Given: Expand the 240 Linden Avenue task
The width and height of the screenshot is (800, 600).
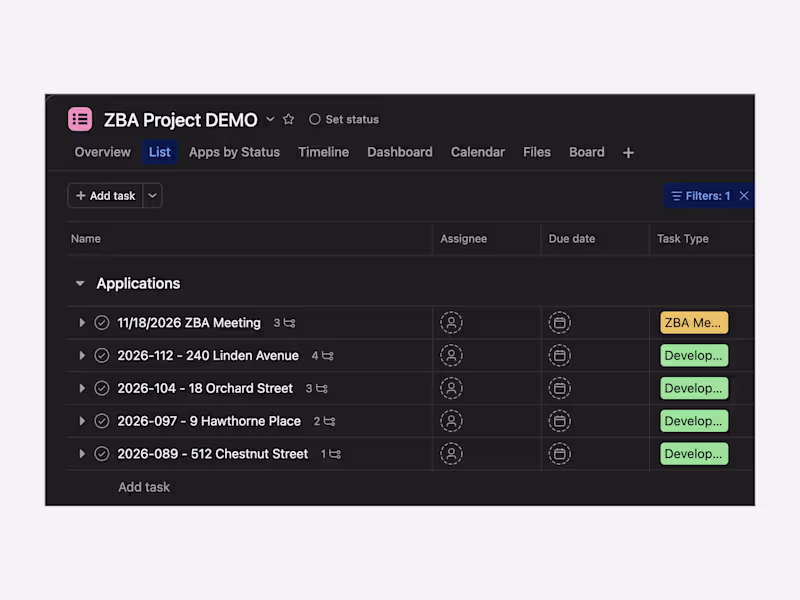Looking at the screenshot, I should [x=82, y=355].
